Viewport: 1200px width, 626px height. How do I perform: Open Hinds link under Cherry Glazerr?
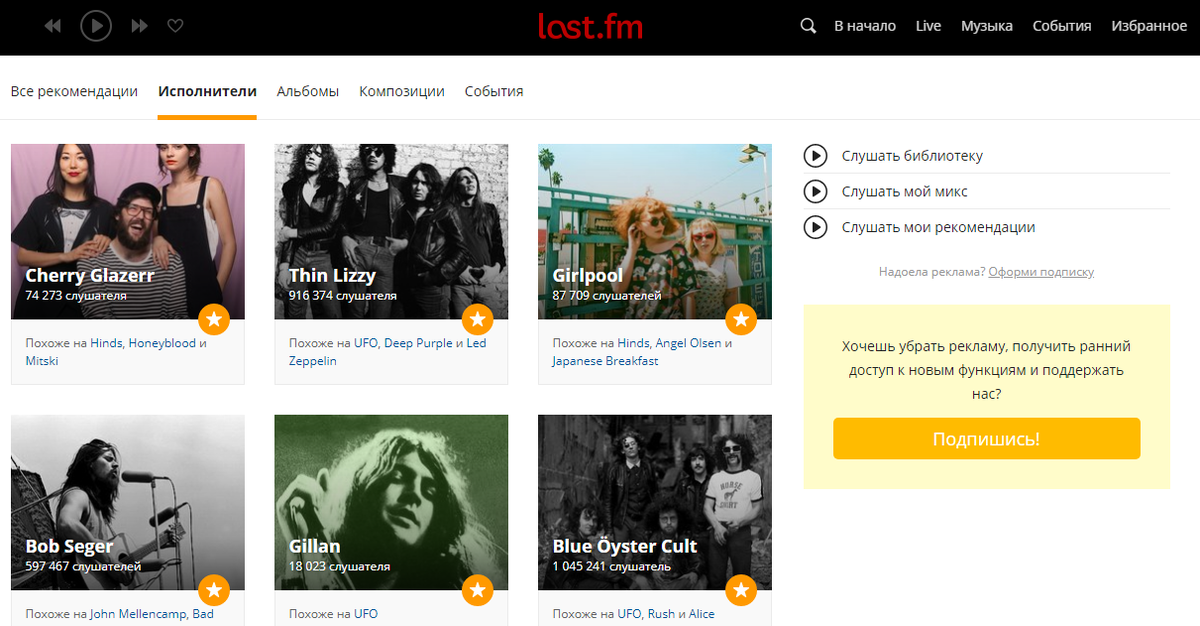[x=106, y=343]
